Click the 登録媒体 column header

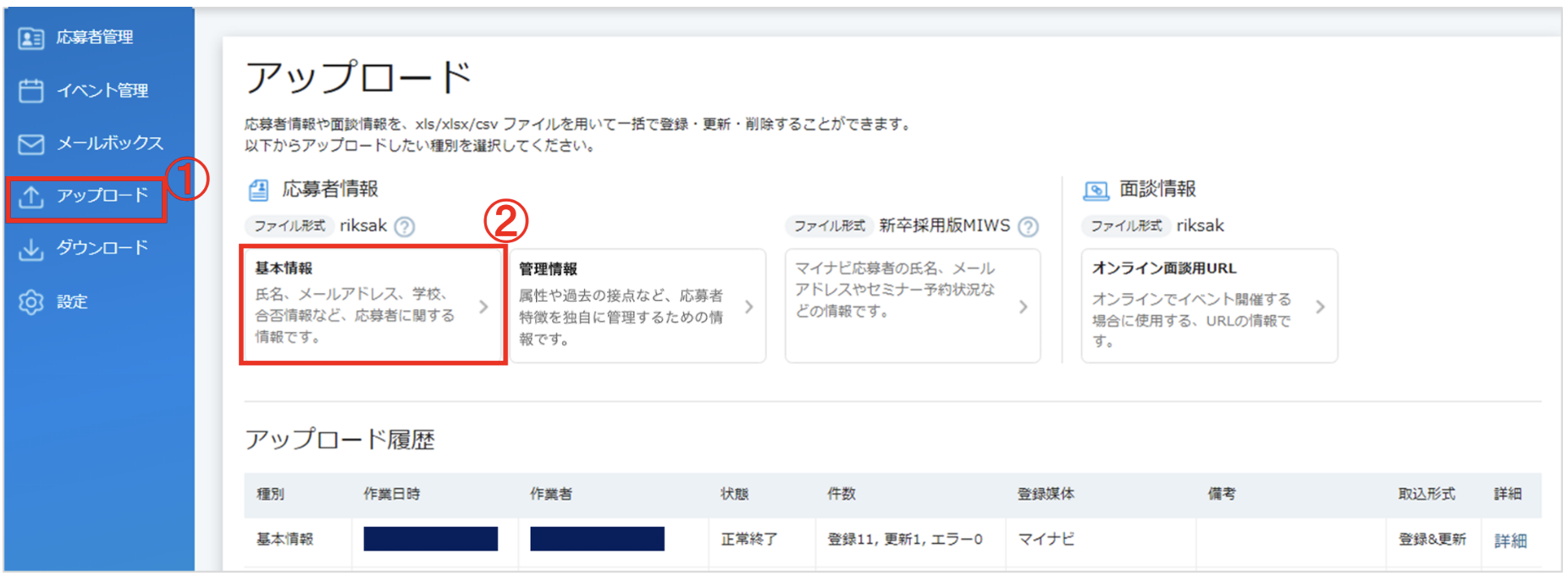[1046, 494]
